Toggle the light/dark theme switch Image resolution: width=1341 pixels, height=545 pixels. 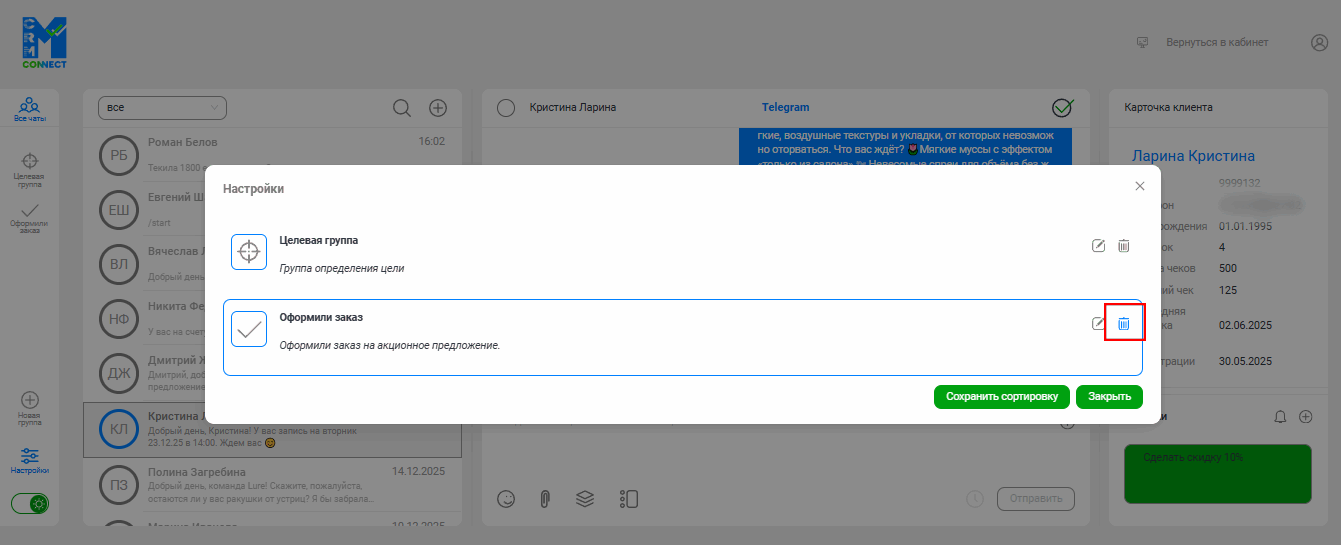point(31,503)
